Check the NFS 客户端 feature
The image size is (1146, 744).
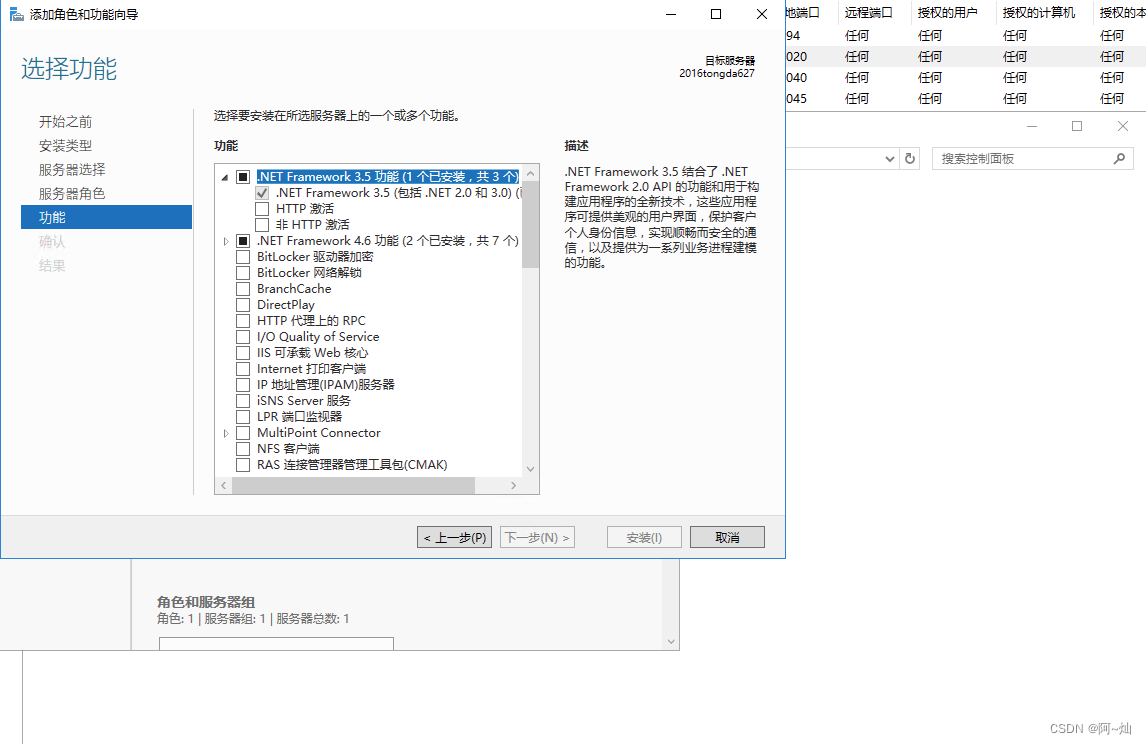point(241,448)
